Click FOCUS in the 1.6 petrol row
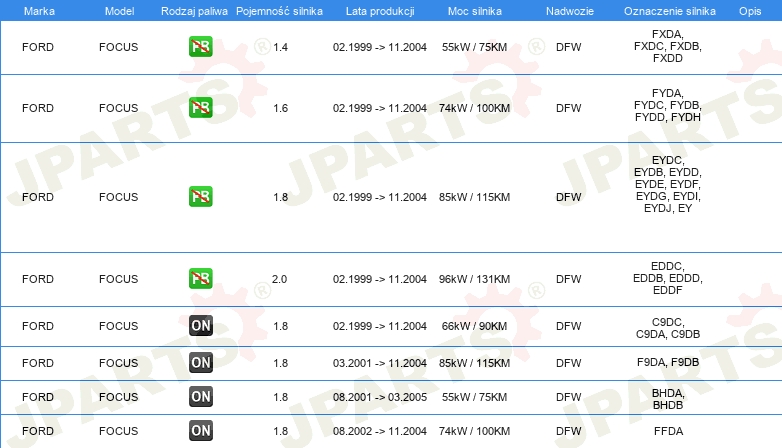 [x=118, y=108]
